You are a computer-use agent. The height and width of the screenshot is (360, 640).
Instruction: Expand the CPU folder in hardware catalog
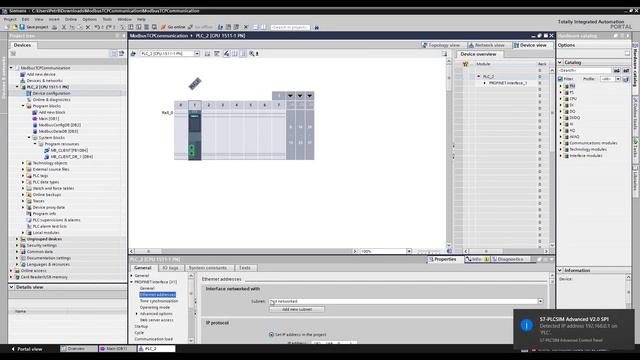pyautogui.click(x=561, y=99)
